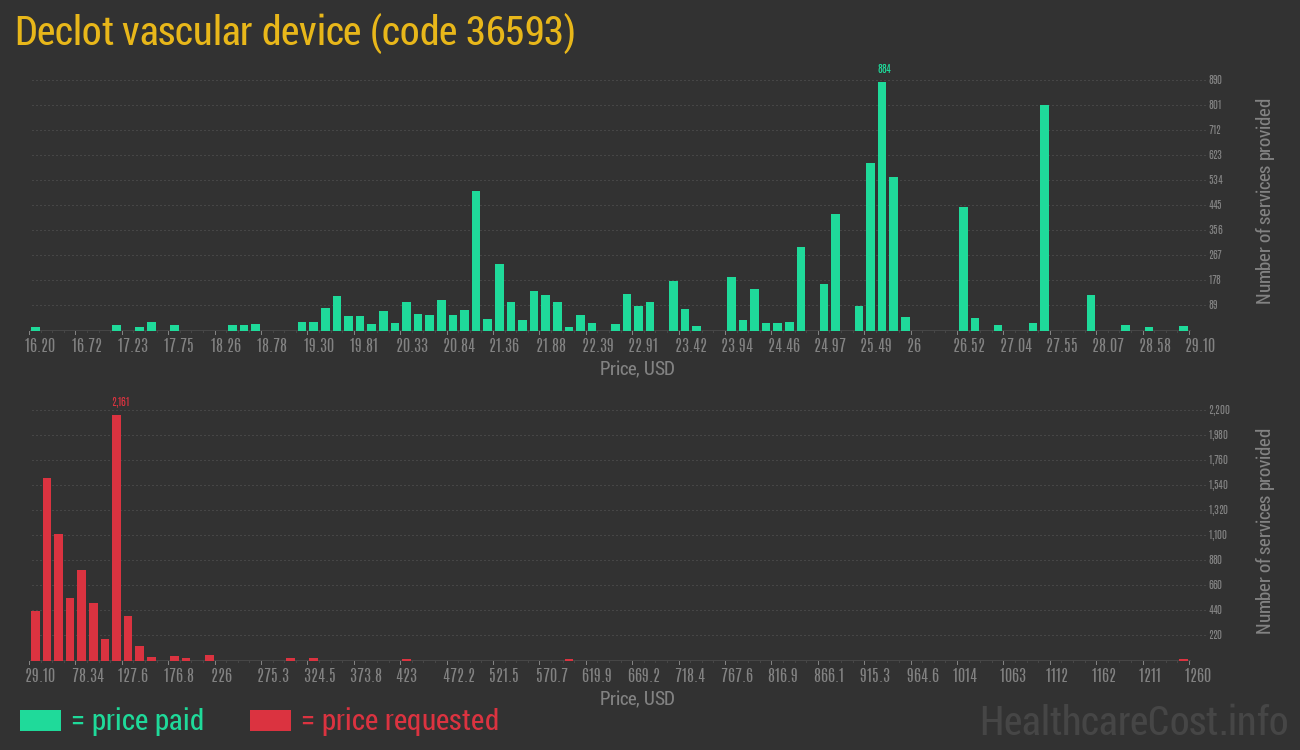Click the tall green bar right of 20.84

pos(476,260)
